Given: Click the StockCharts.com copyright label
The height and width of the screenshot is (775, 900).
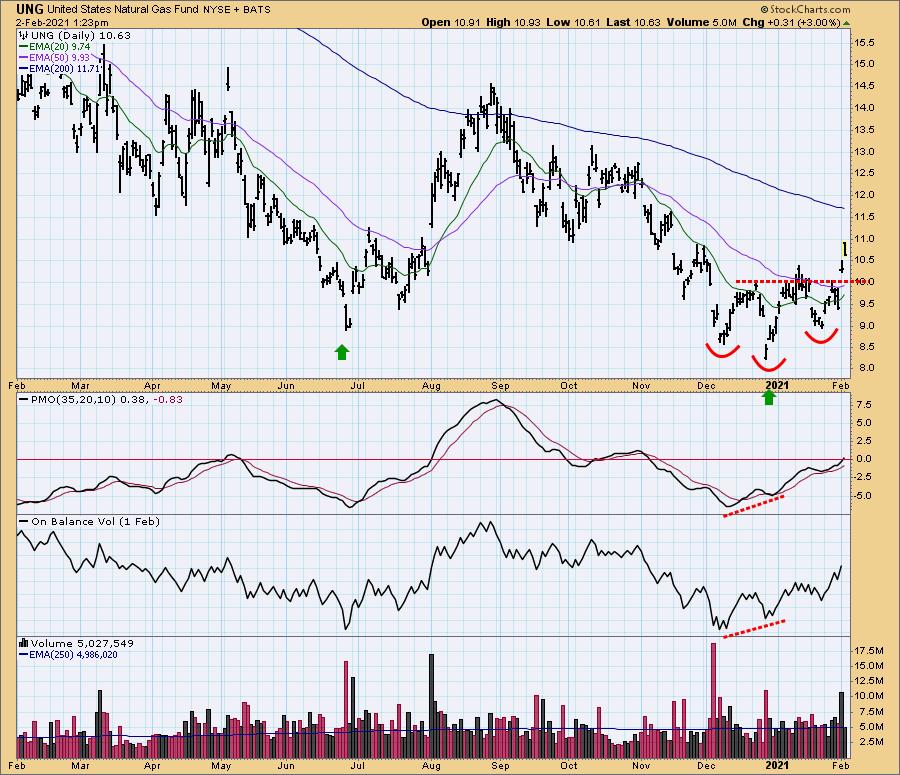Looking at the screenshot, I should pyautogui.click(x=806, y=9).
